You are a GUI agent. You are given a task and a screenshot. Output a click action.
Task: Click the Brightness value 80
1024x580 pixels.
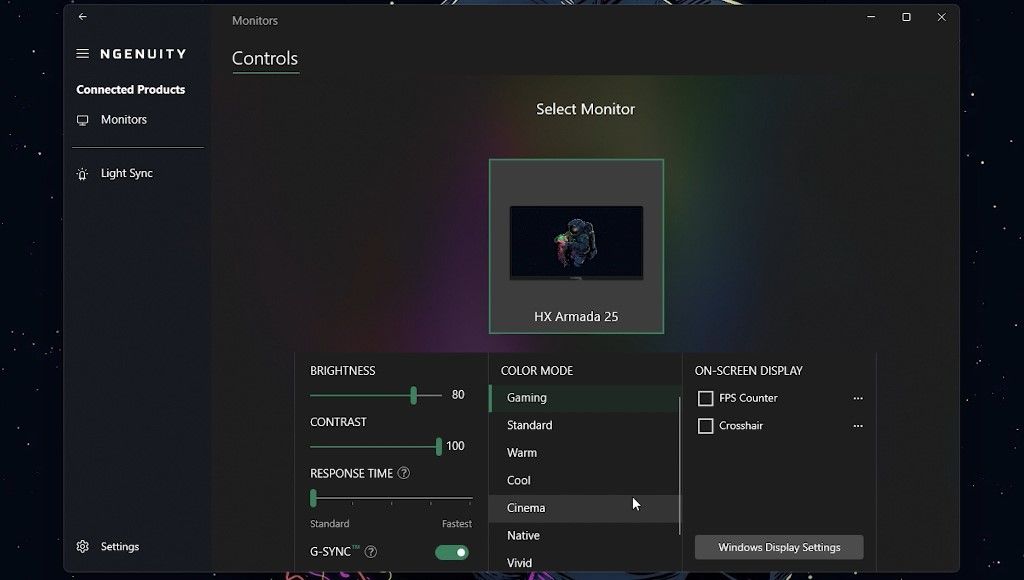click(458, 395)
